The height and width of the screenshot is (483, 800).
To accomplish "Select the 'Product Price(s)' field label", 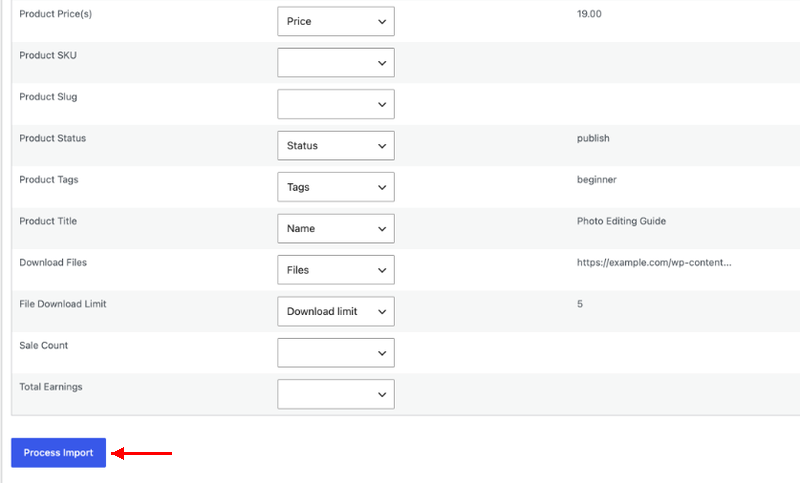I will [56, 14].
